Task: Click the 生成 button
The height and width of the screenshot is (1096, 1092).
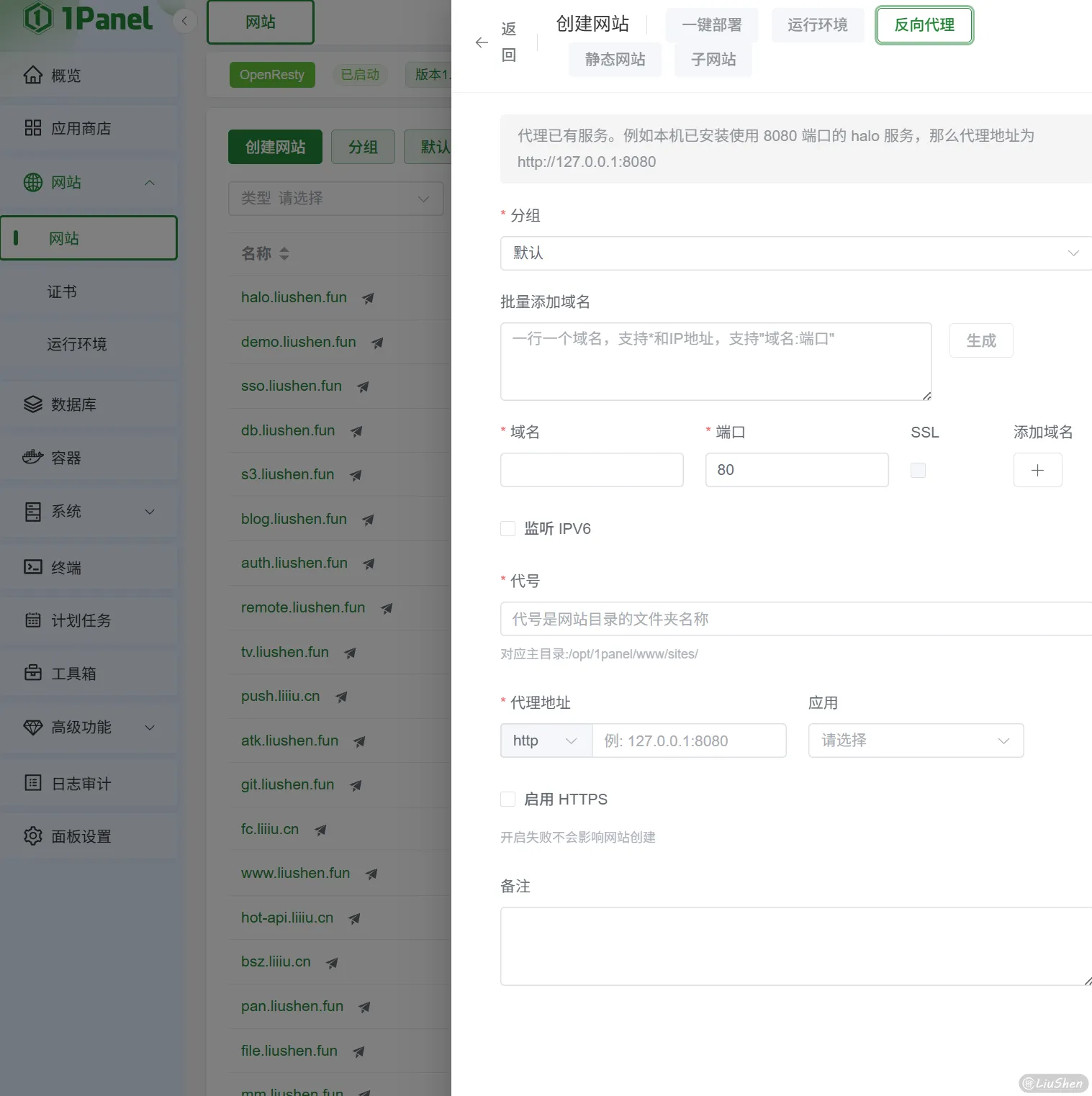Action: [980, 340]
